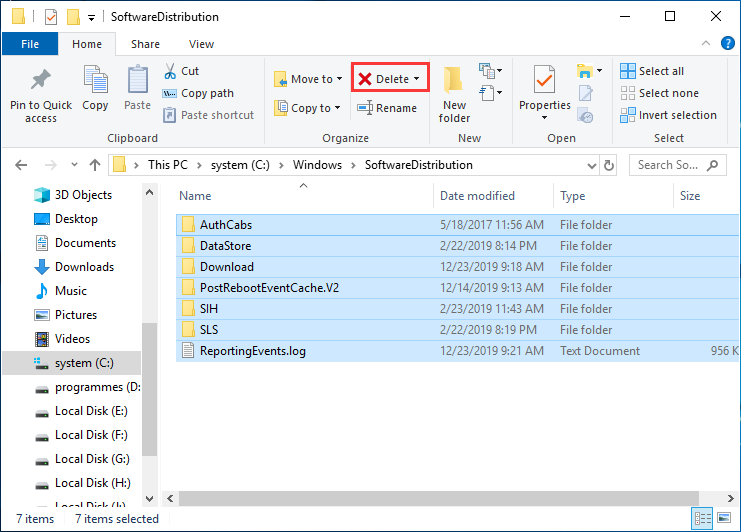
Task: Go up one folder level
Action: (x=95, y=165)
